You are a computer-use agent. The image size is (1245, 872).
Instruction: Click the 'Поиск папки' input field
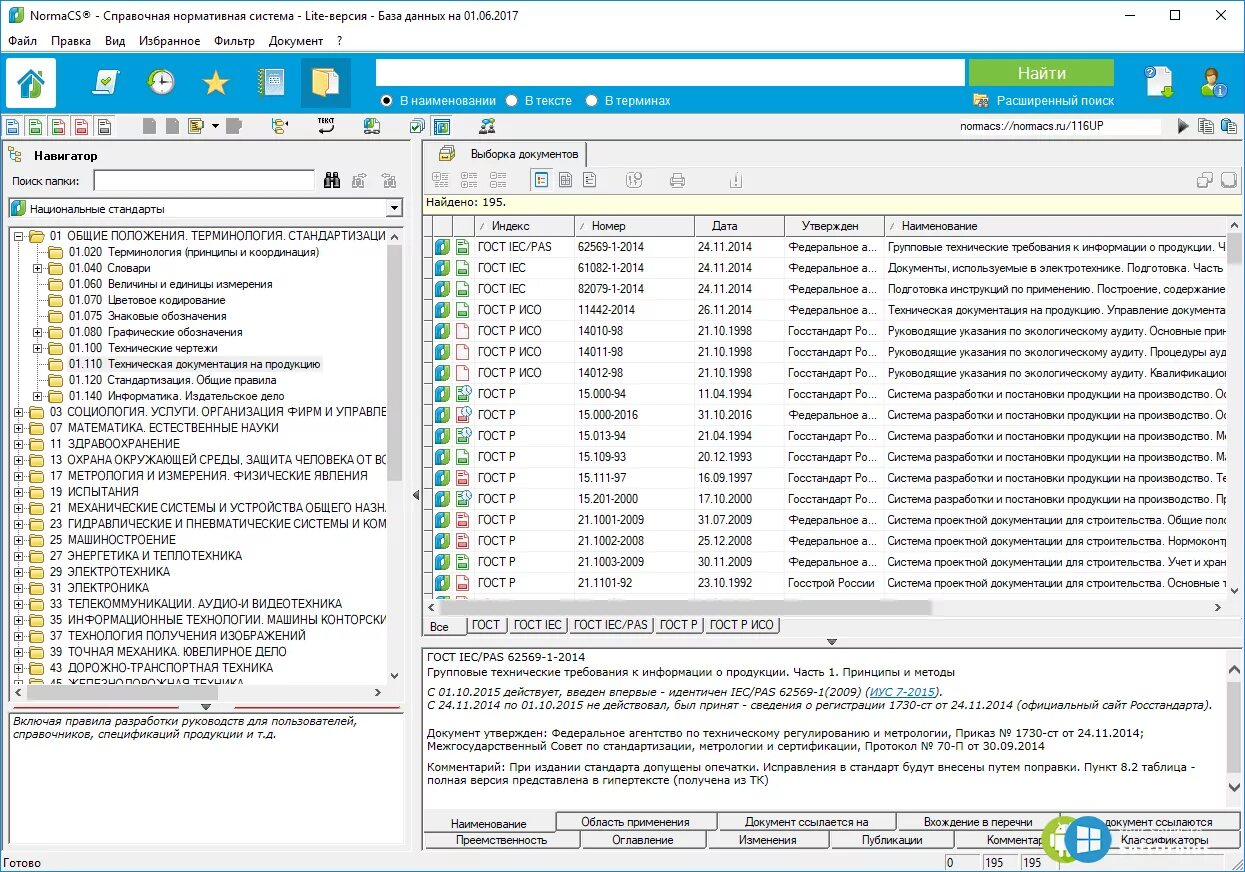[x=204, y=181]
